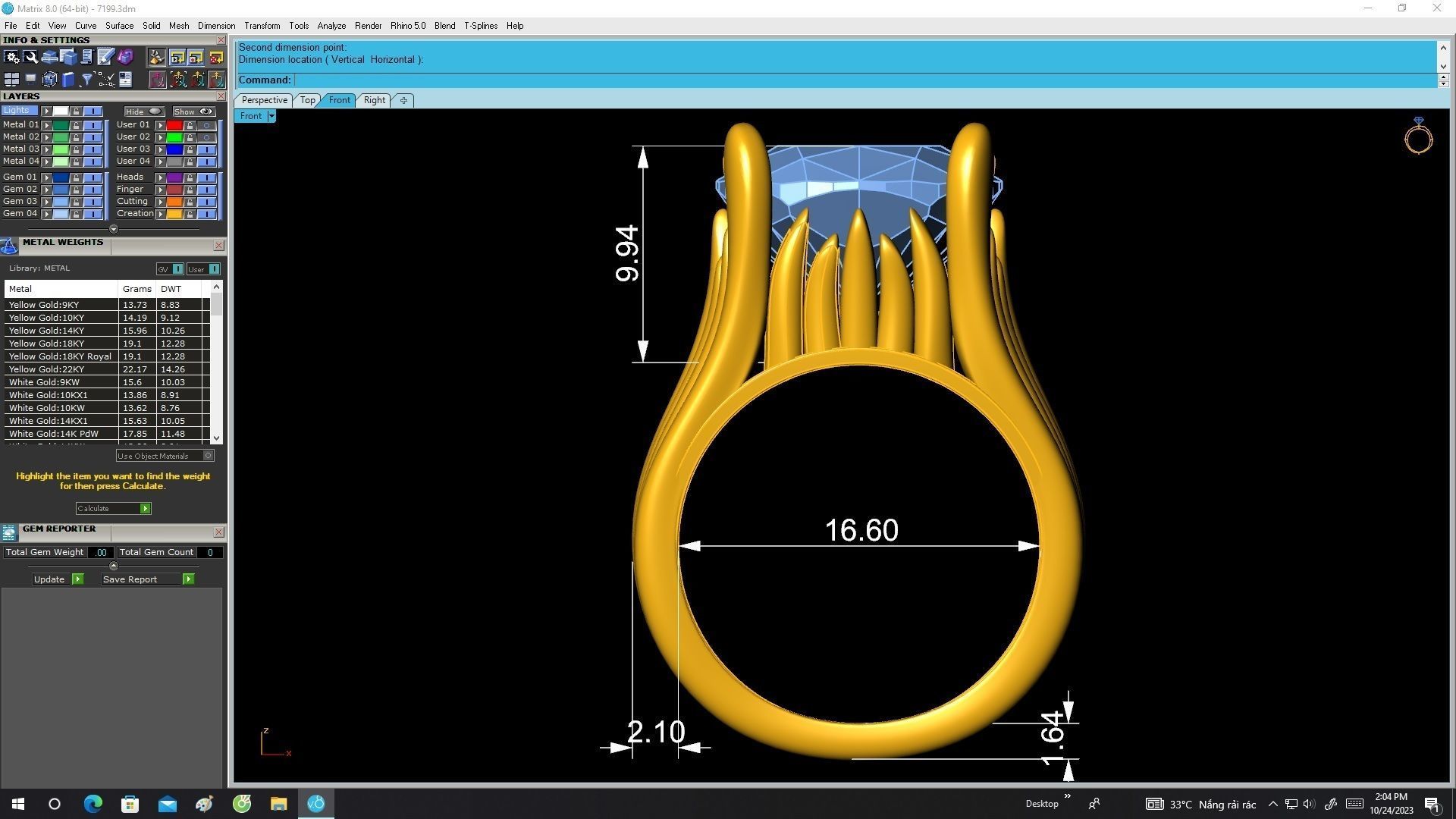Click the Show layers button
This screenshot has height=819, width=1456.
[194, 111]
